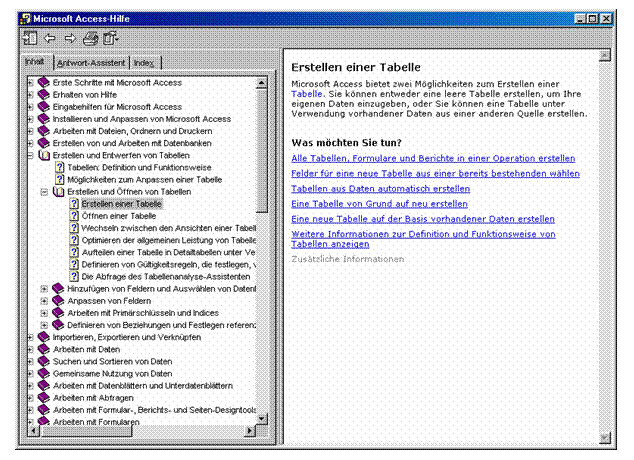Open link Tabellen aus Daten automatisch erstellen
The height and width of the screenshot is (460, 634).
380,189
